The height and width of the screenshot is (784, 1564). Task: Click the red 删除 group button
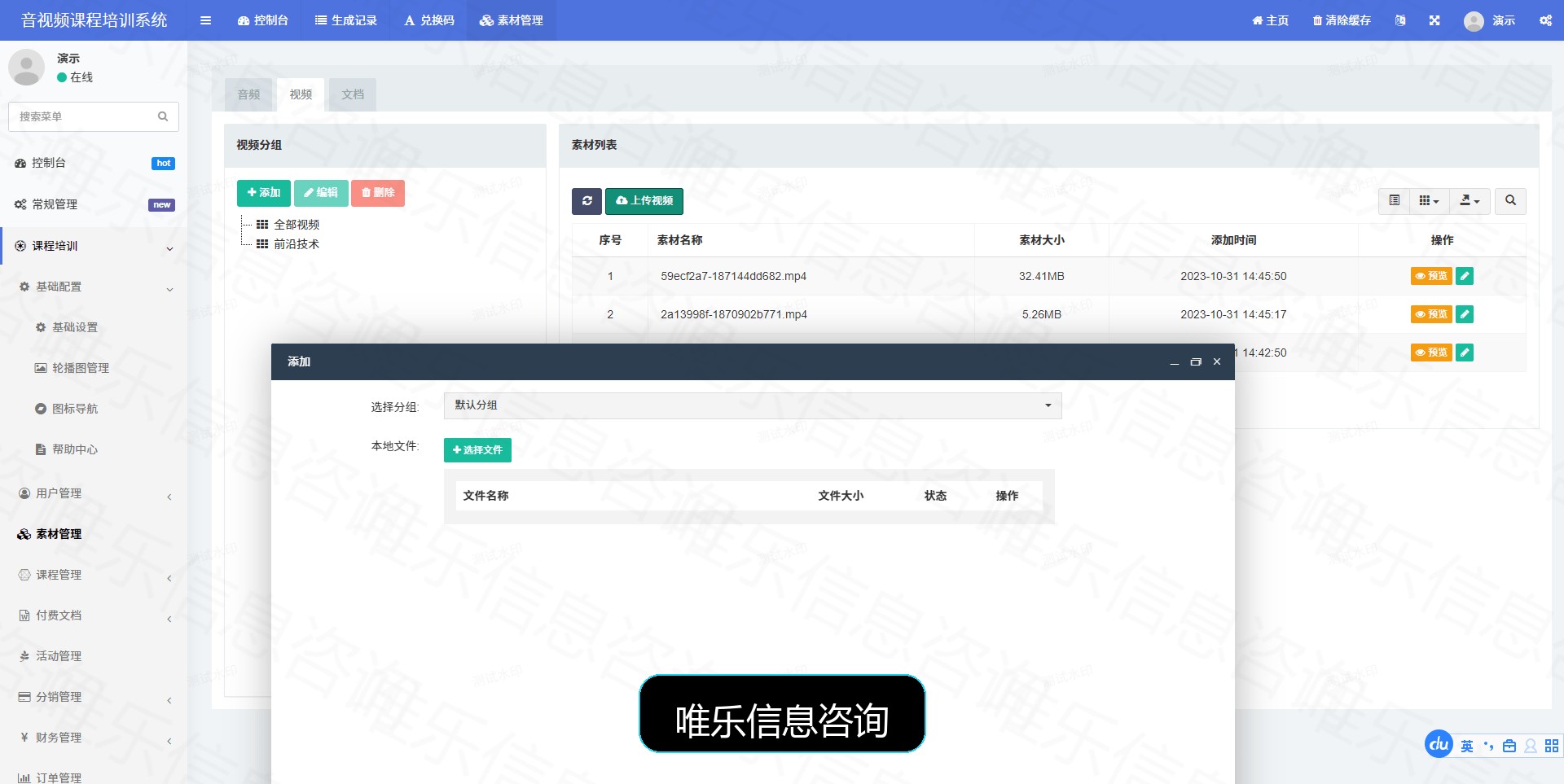click(378, 193)
